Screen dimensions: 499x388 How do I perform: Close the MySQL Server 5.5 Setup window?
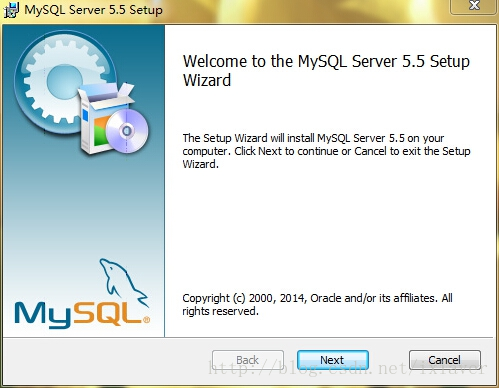(474, 6)
